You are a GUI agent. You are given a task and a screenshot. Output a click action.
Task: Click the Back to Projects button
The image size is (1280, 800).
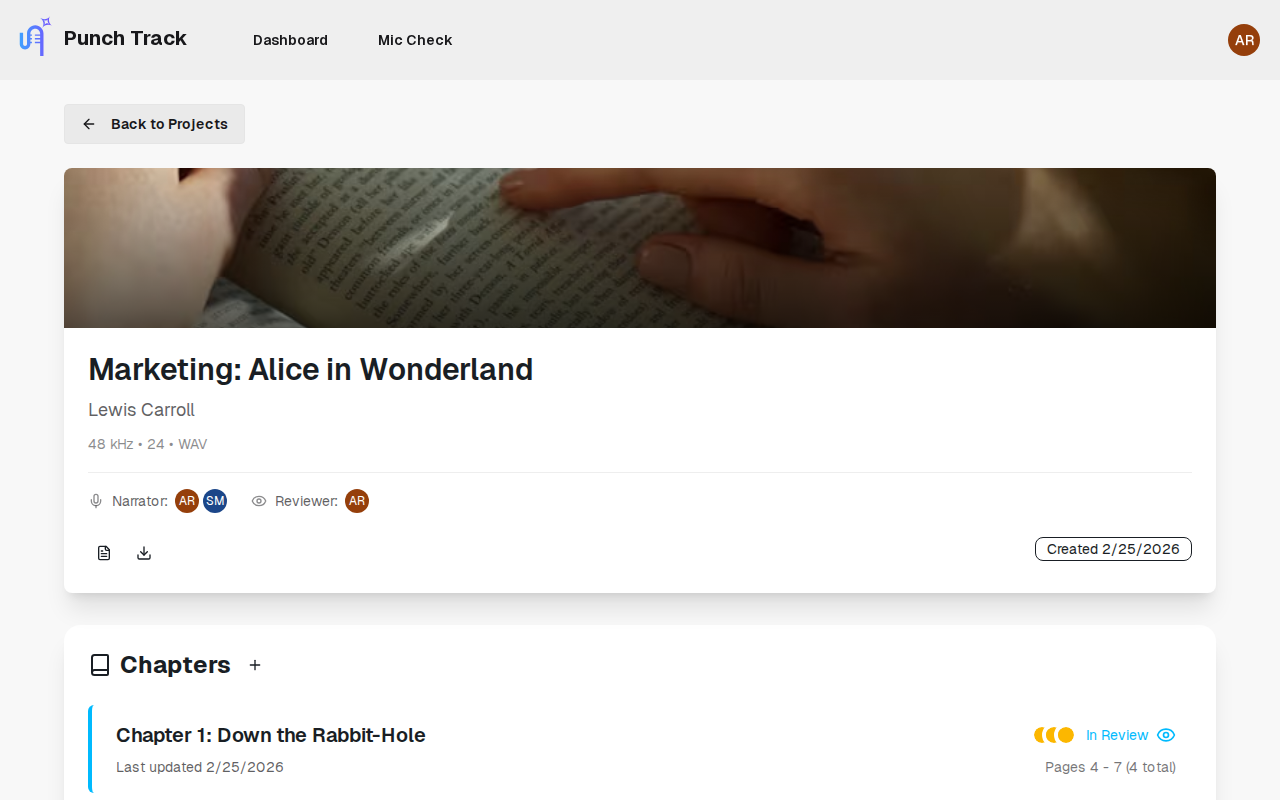point(155,124)
